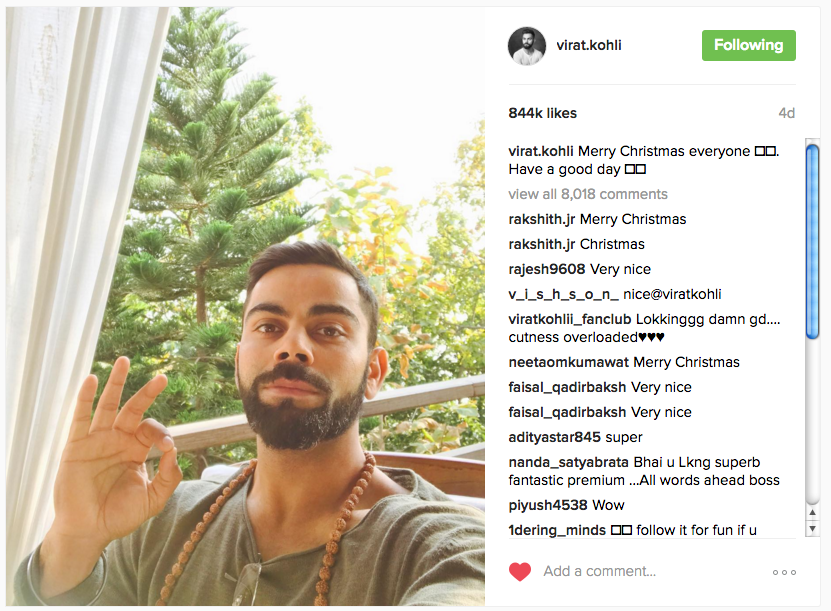Toggle the green Following button
The width and height of the screenshot is (831, 611).
[748, 46]
